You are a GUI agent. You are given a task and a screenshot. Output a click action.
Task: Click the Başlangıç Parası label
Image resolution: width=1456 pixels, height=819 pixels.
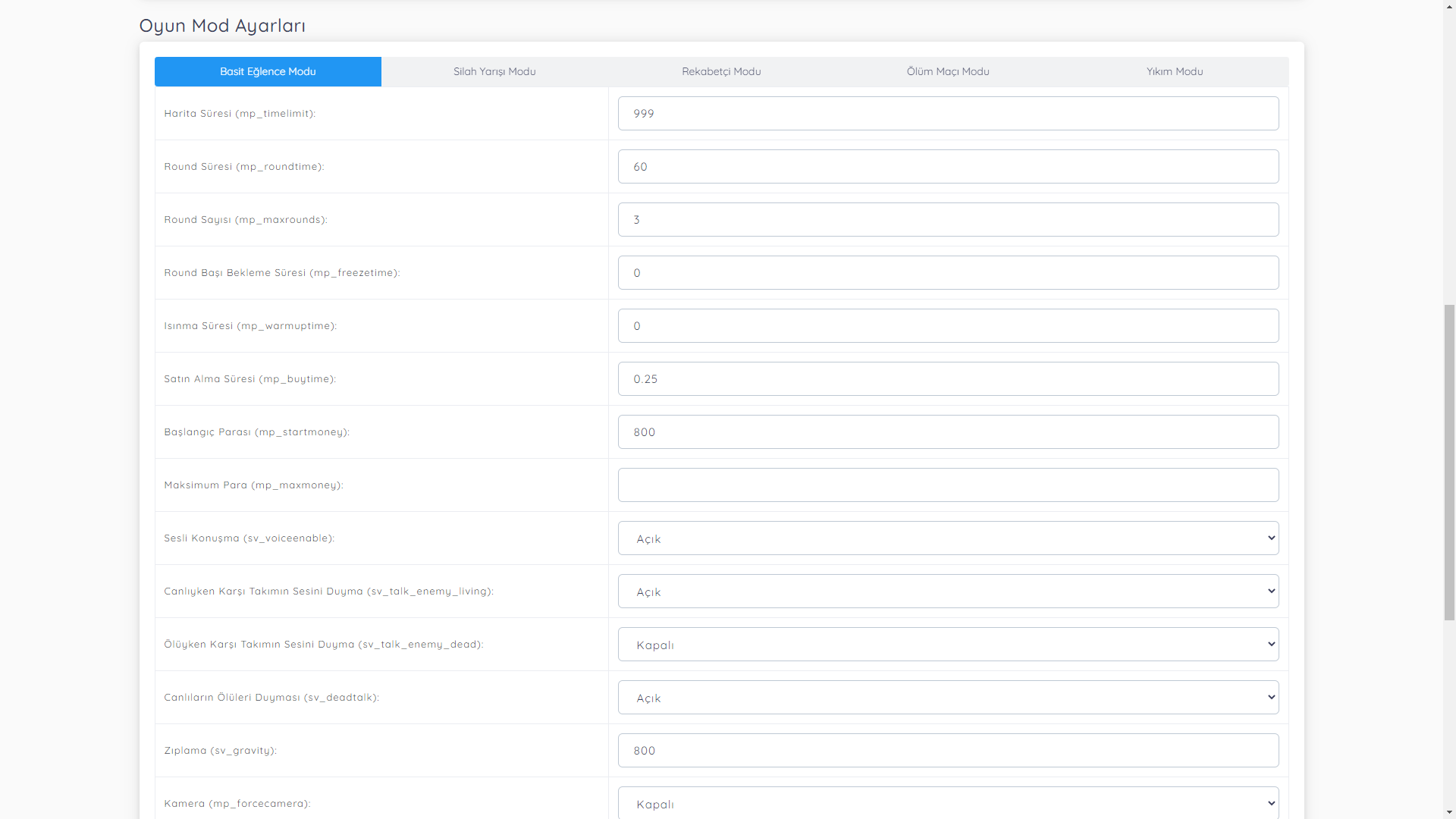(x=257, y=432)
